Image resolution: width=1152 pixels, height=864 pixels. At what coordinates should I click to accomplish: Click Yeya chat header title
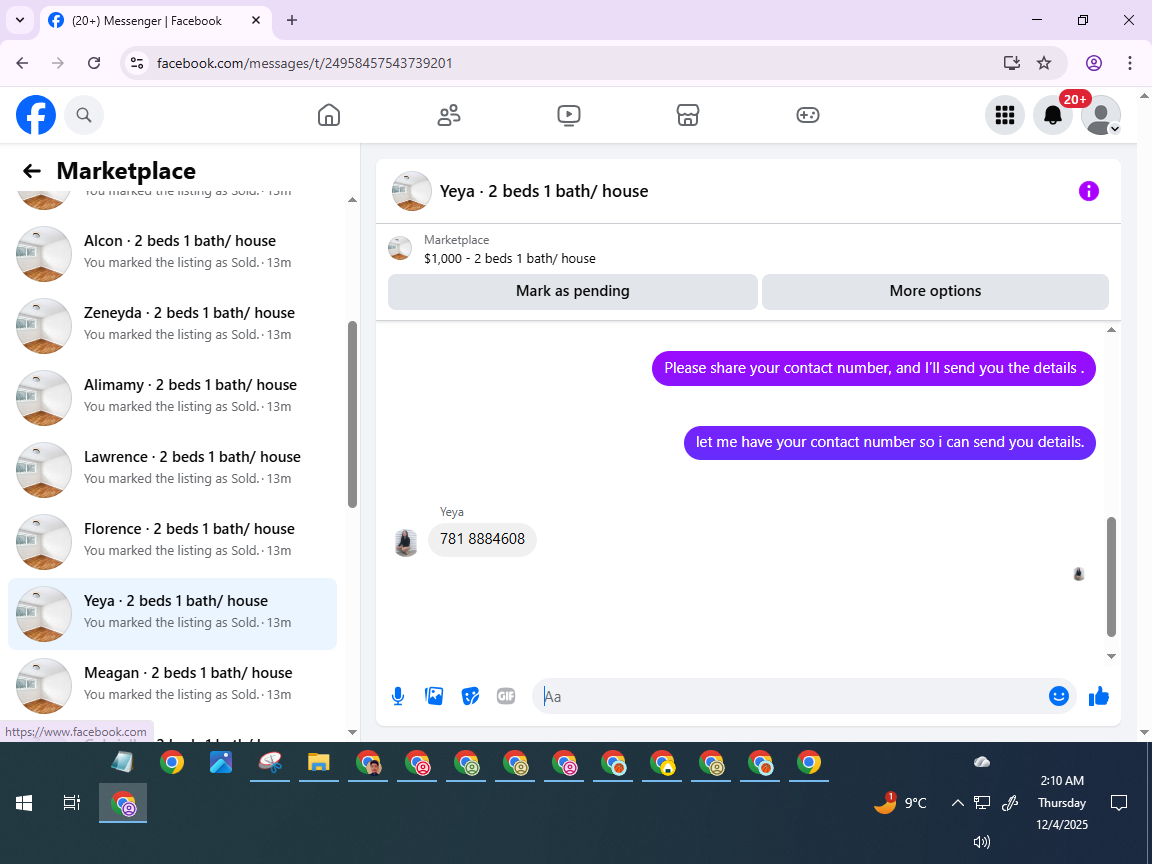[x=544, y=191]
